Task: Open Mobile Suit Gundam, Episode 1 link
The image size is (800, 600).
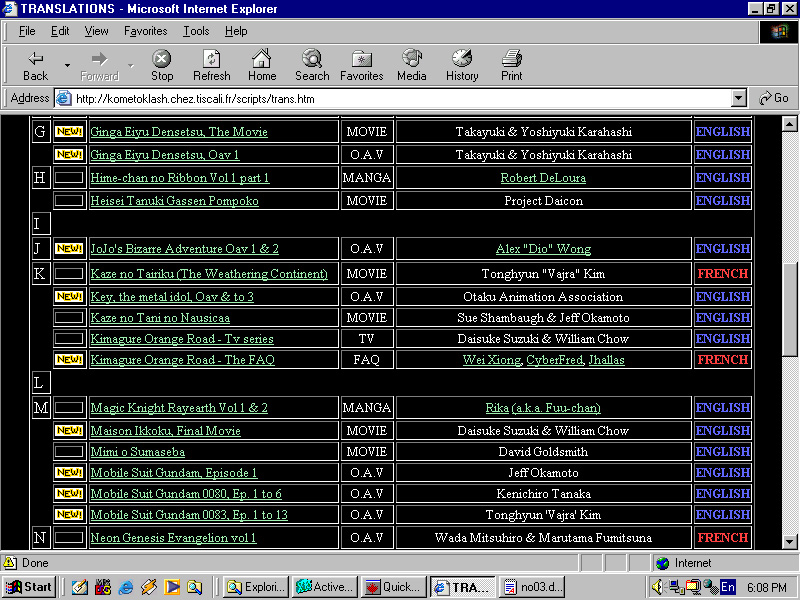Action: pyautogui.click(x=174, y=472)
